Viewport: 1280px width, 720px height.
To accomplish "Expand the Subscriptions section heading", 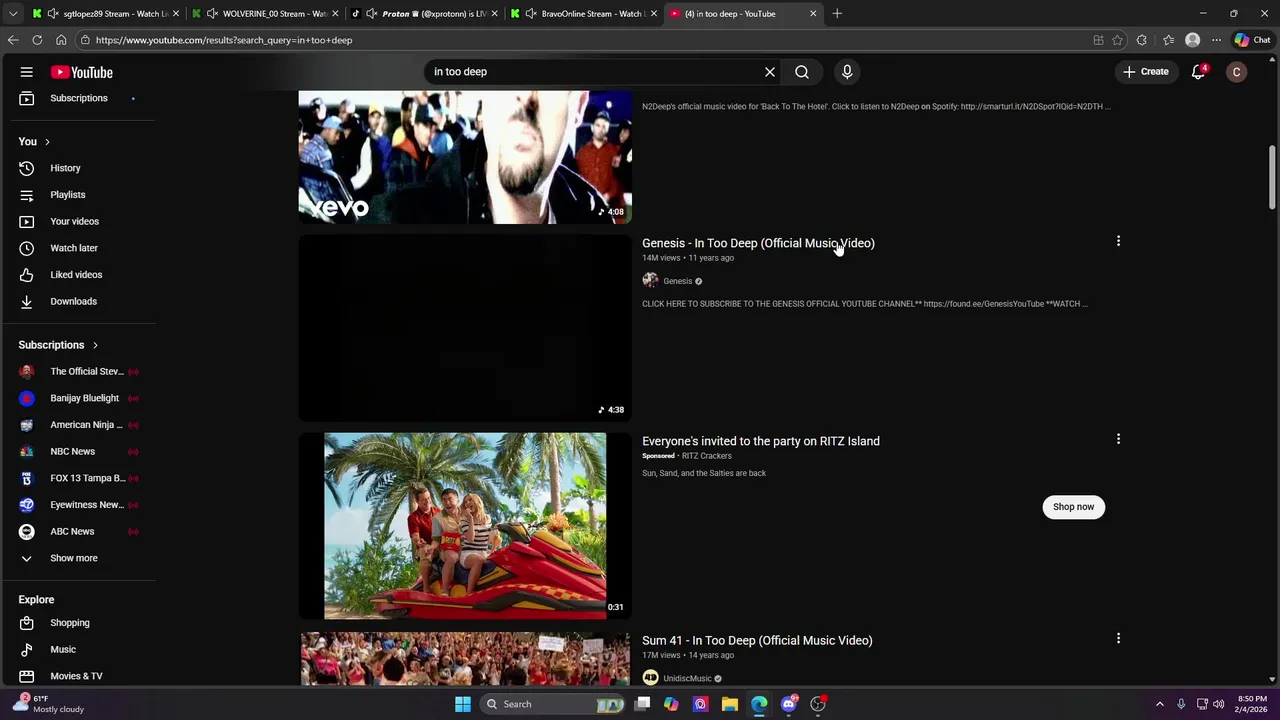I will [x=58, y=345].
